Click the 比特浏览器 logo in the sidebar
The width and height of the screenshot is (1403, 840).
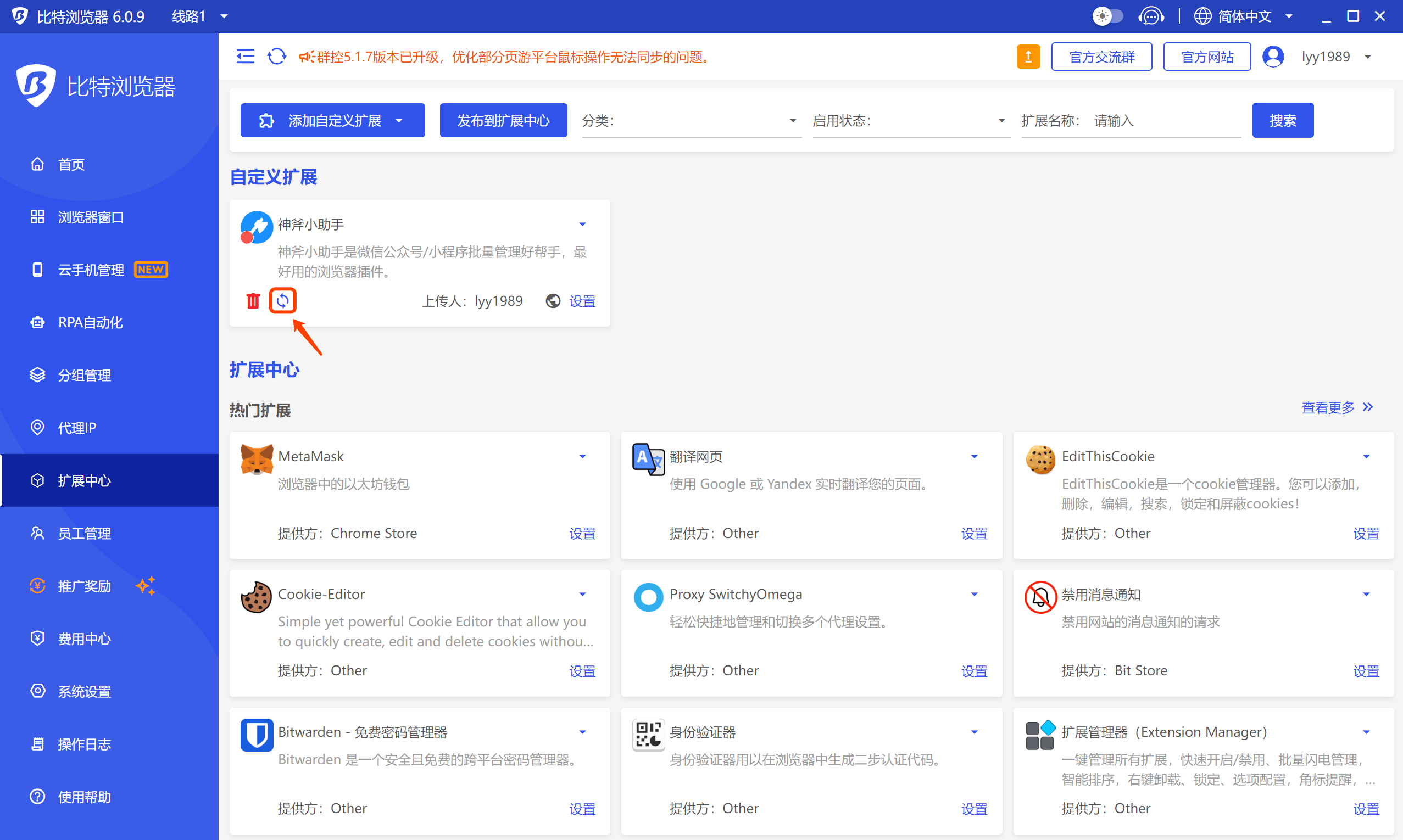[x=94, y=86]
